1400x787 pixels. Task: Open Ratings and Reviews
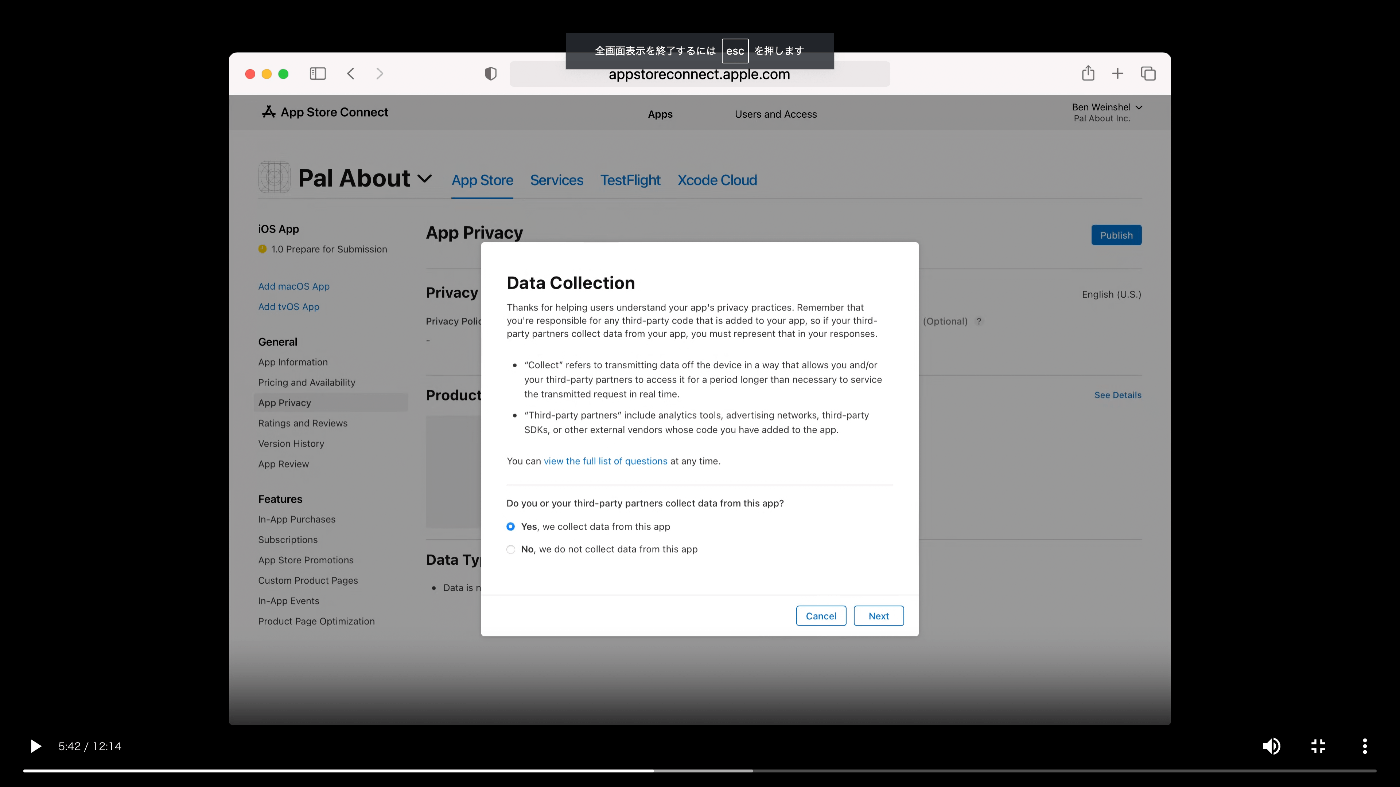[303, 423]
